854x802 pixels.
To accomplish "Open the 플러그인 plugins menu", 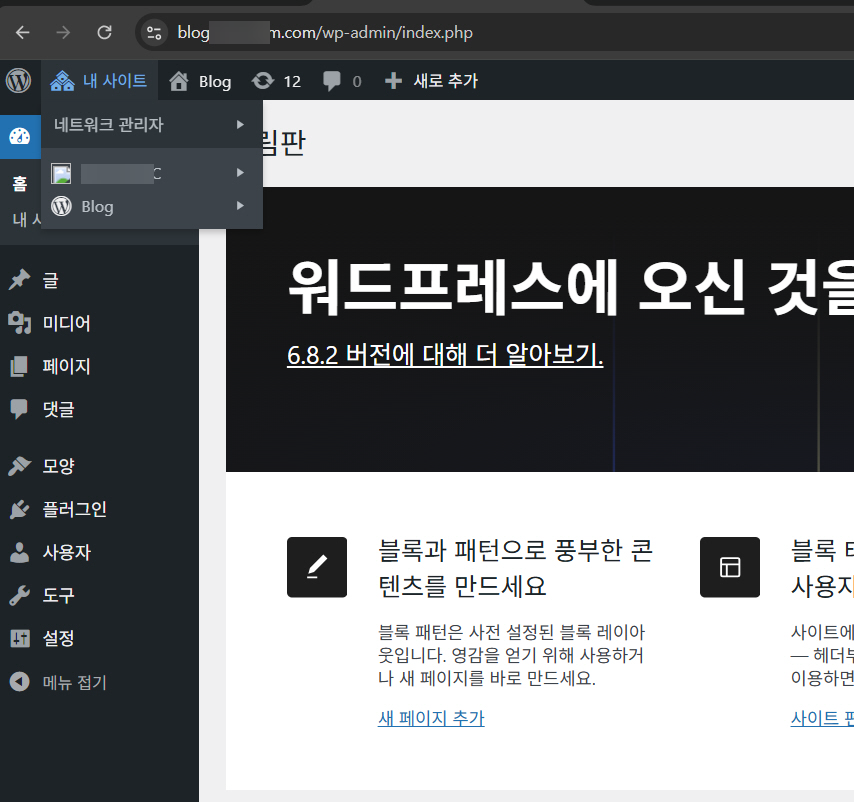I will pos(75,509).
